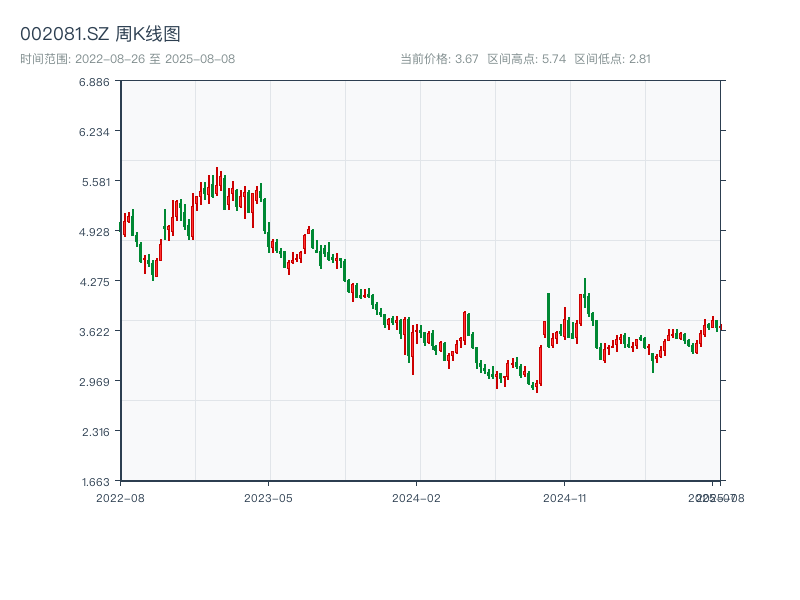This screenshot has height=600, width=800.
Task: Click the 2024-11 x-axis date label
Action: click(565, 497)
